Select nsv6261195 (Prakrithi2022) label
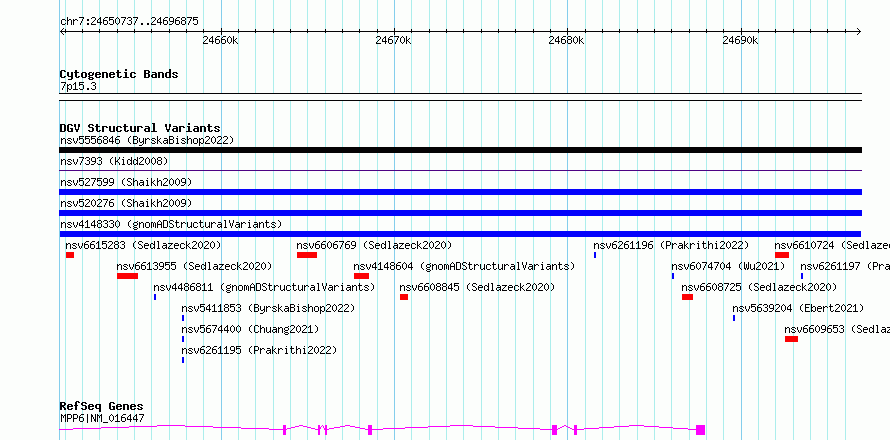The height and width of the screenshot is (440, 890). point(259,350)
